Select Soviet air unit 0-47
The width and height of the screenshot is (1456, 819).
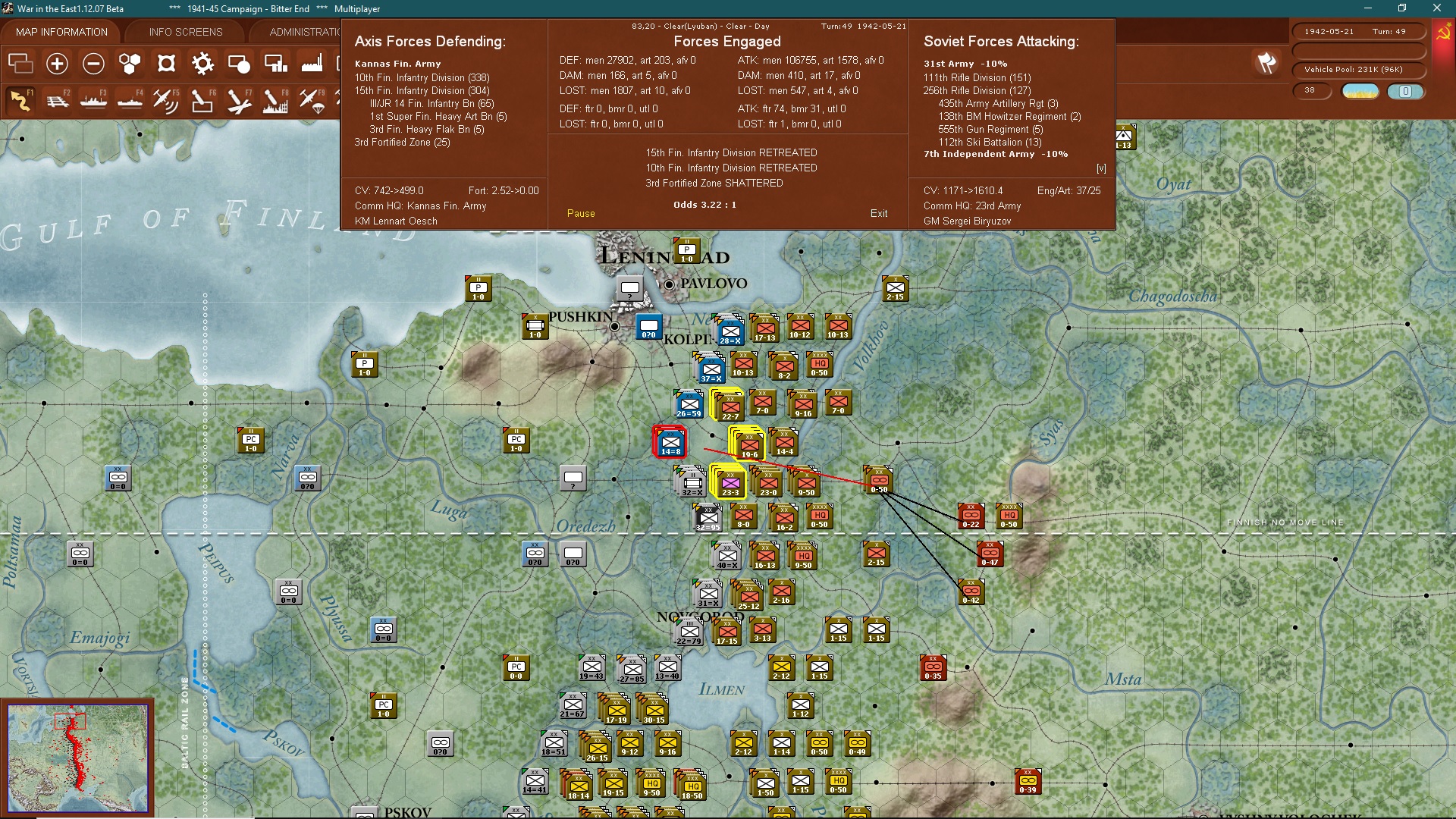pyautogui.click(x=990, y=554)
